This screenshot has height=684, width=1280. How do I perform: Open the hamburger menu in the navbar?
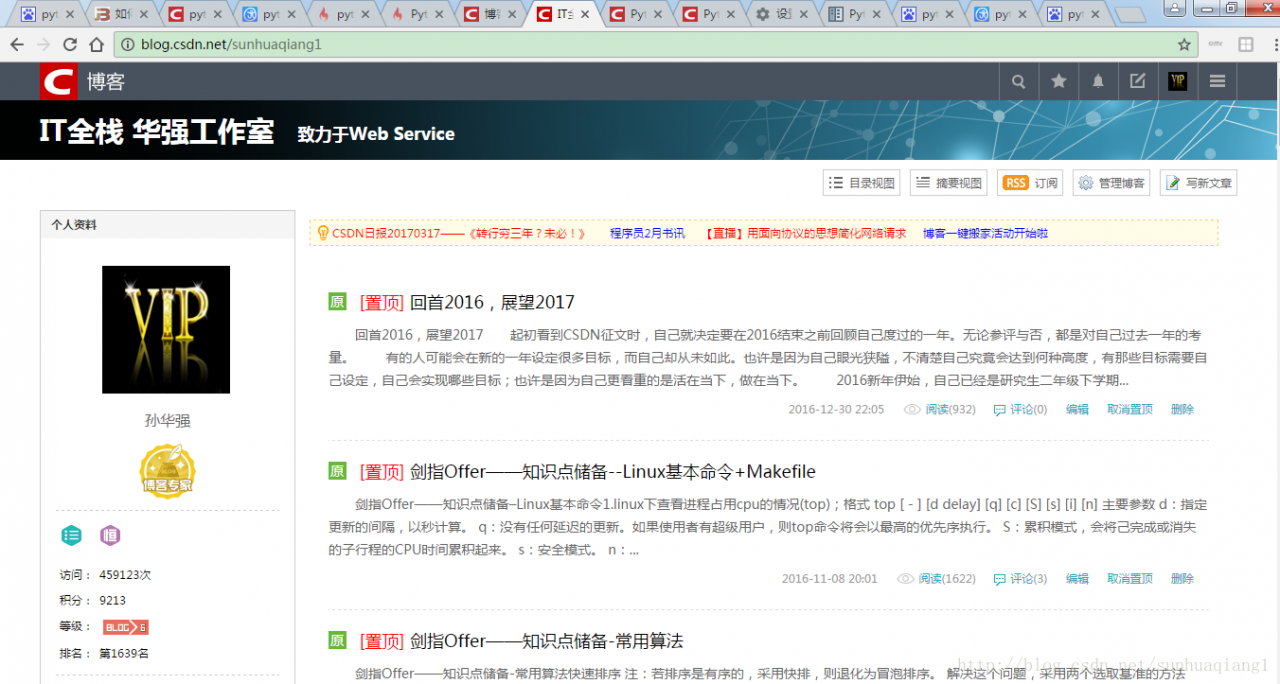tap(1217, 81)
